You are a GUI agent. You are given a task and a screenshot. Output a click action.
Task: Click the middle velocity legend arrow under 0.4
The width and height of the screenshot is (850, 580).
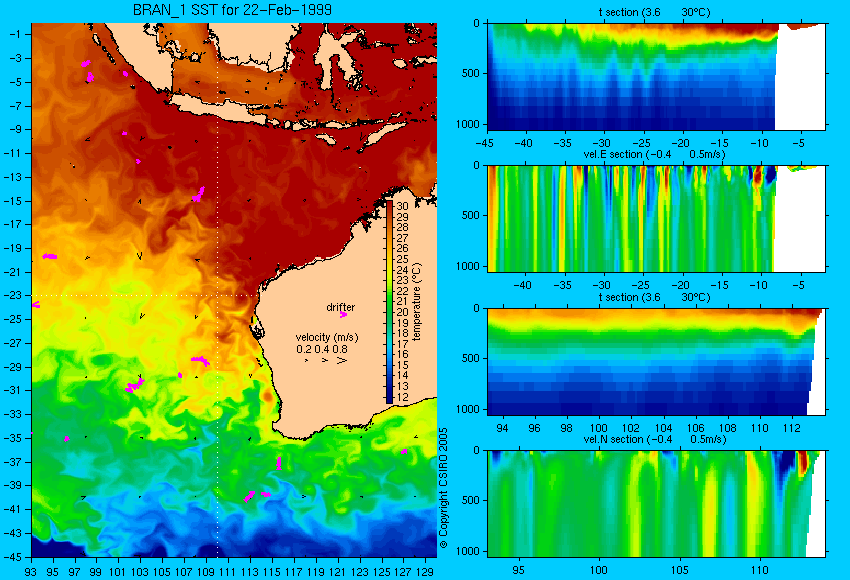[324, 360]
